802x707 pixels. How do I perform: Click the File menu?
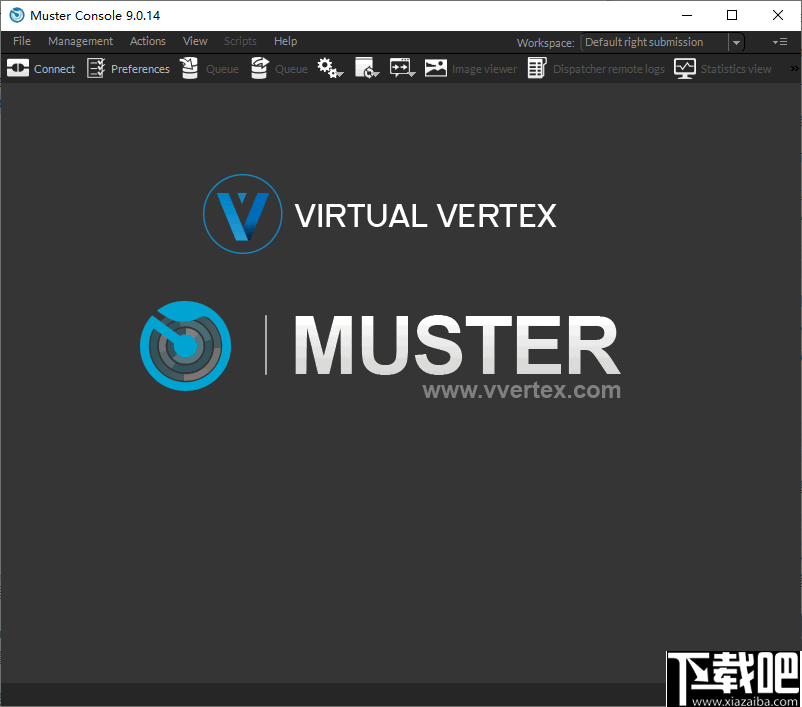[x=20, y=41]
